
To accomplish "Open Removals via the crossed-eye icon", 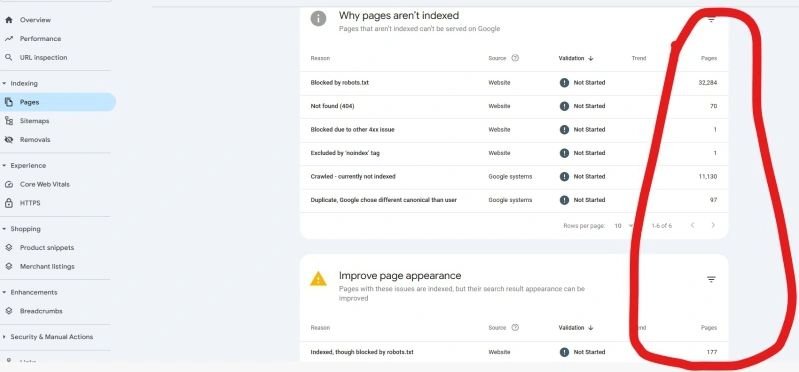I will 9,140.
